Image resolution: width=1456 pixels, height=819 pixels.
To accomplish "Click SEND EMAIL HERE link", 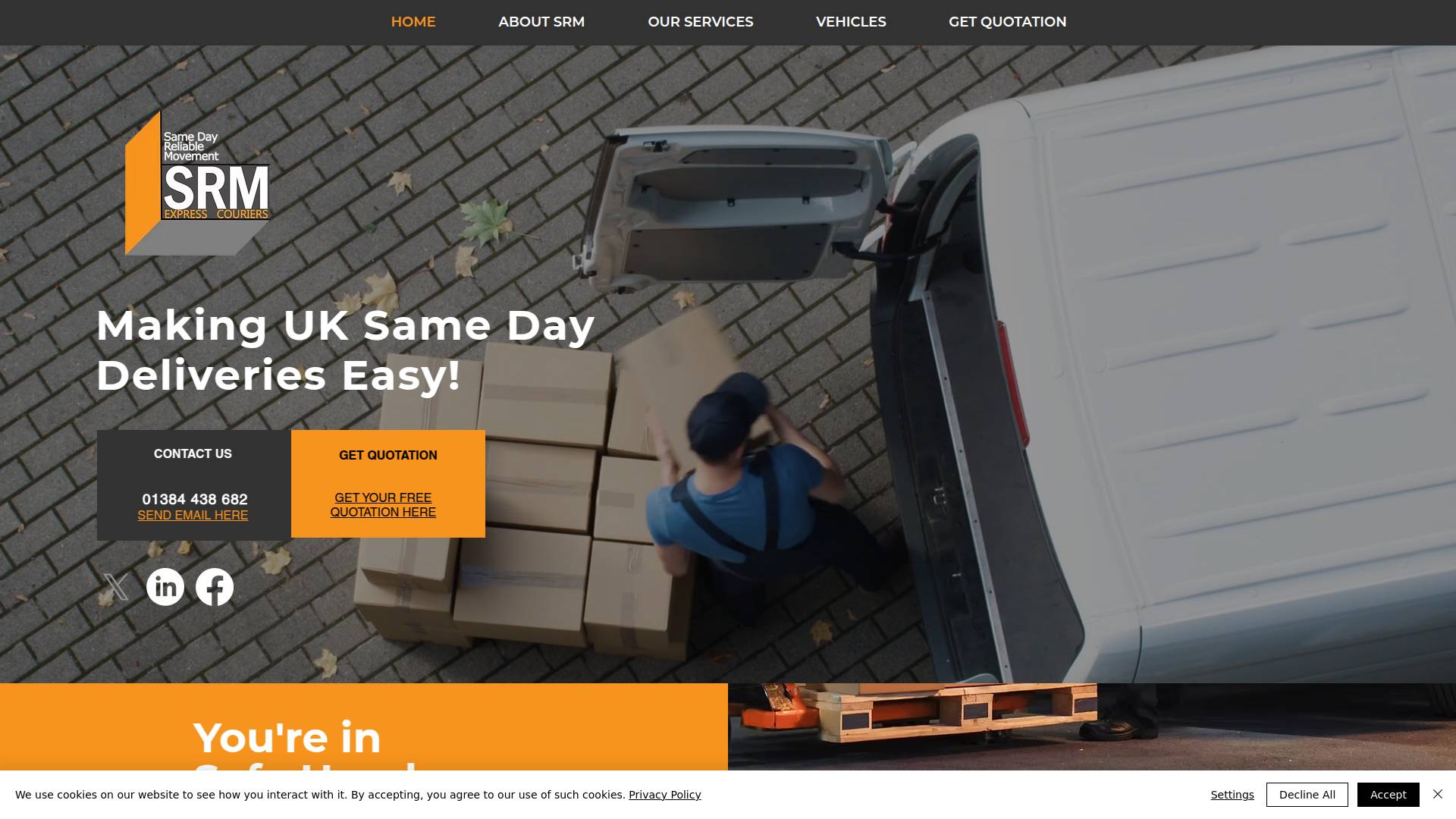I will 193,516.
